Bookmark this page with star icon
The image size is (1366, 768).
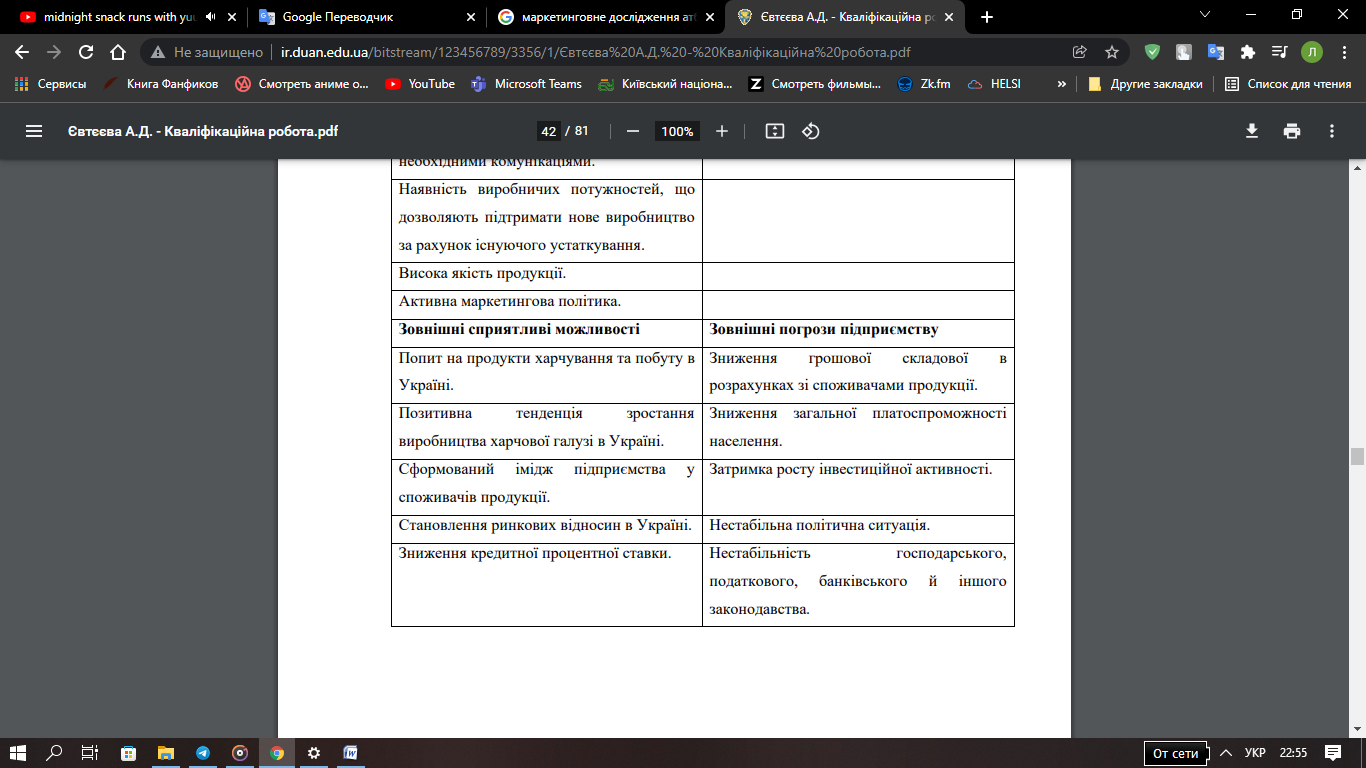1112,52
